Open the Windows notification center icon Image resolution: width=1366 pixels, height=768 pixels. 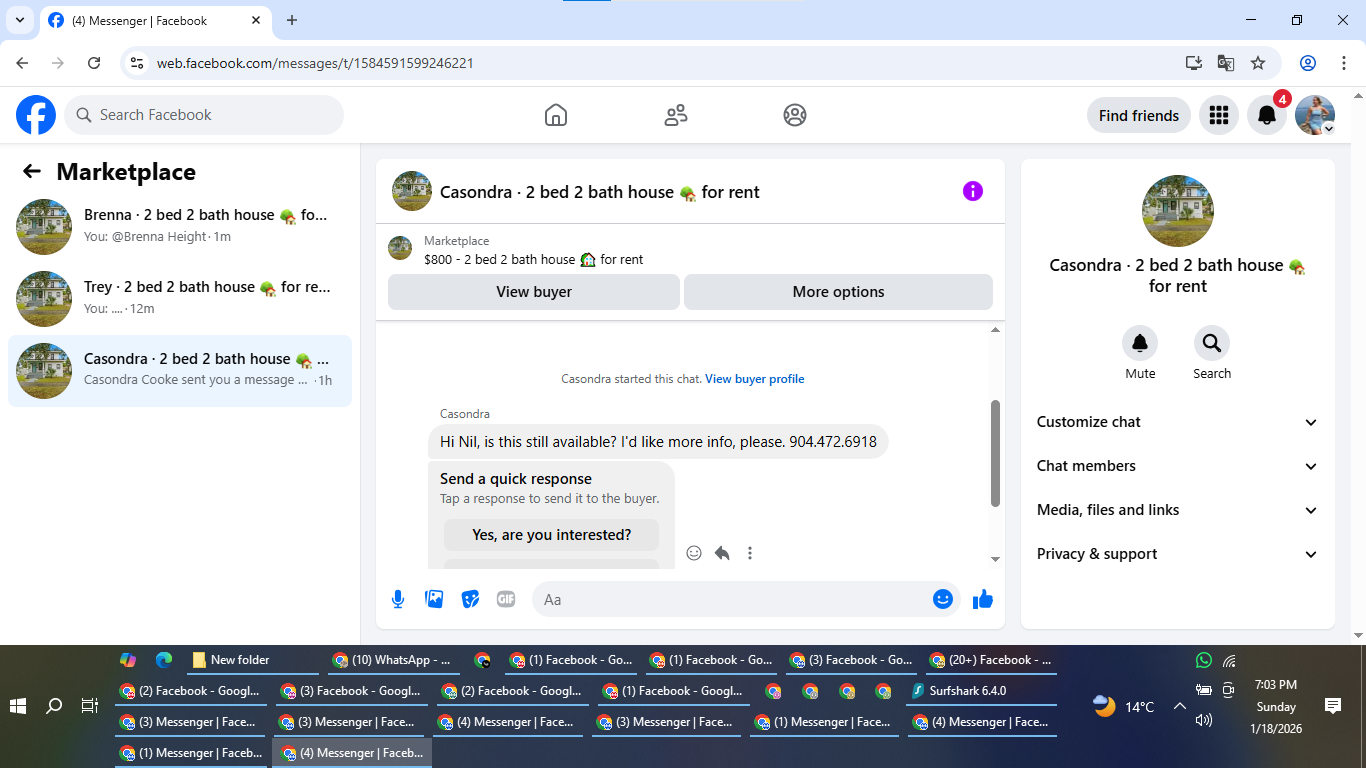(x=1333, y=706)
